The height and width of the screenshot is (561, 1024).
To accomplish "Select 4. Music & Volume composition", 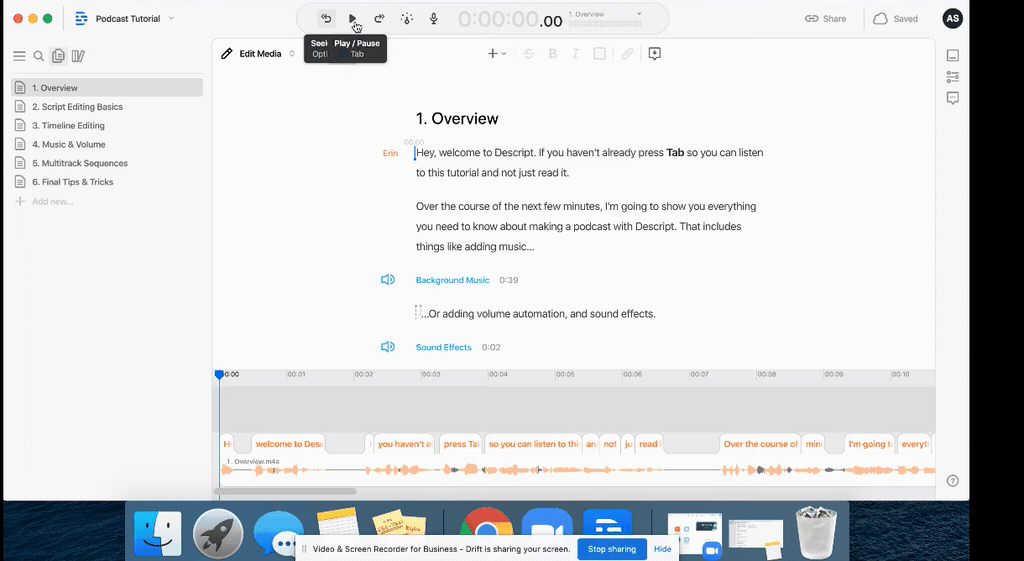I will pos(107,144).
